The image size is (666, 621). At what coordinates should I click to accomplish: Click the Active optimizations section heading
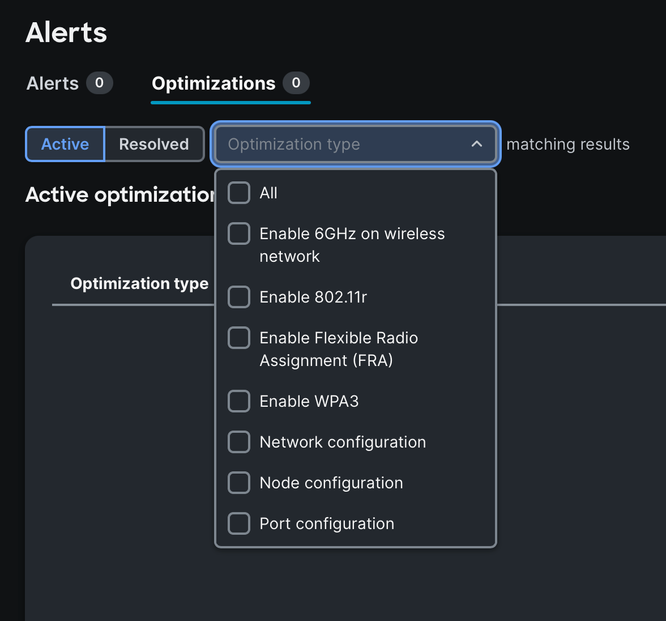(x=119, y=194)
